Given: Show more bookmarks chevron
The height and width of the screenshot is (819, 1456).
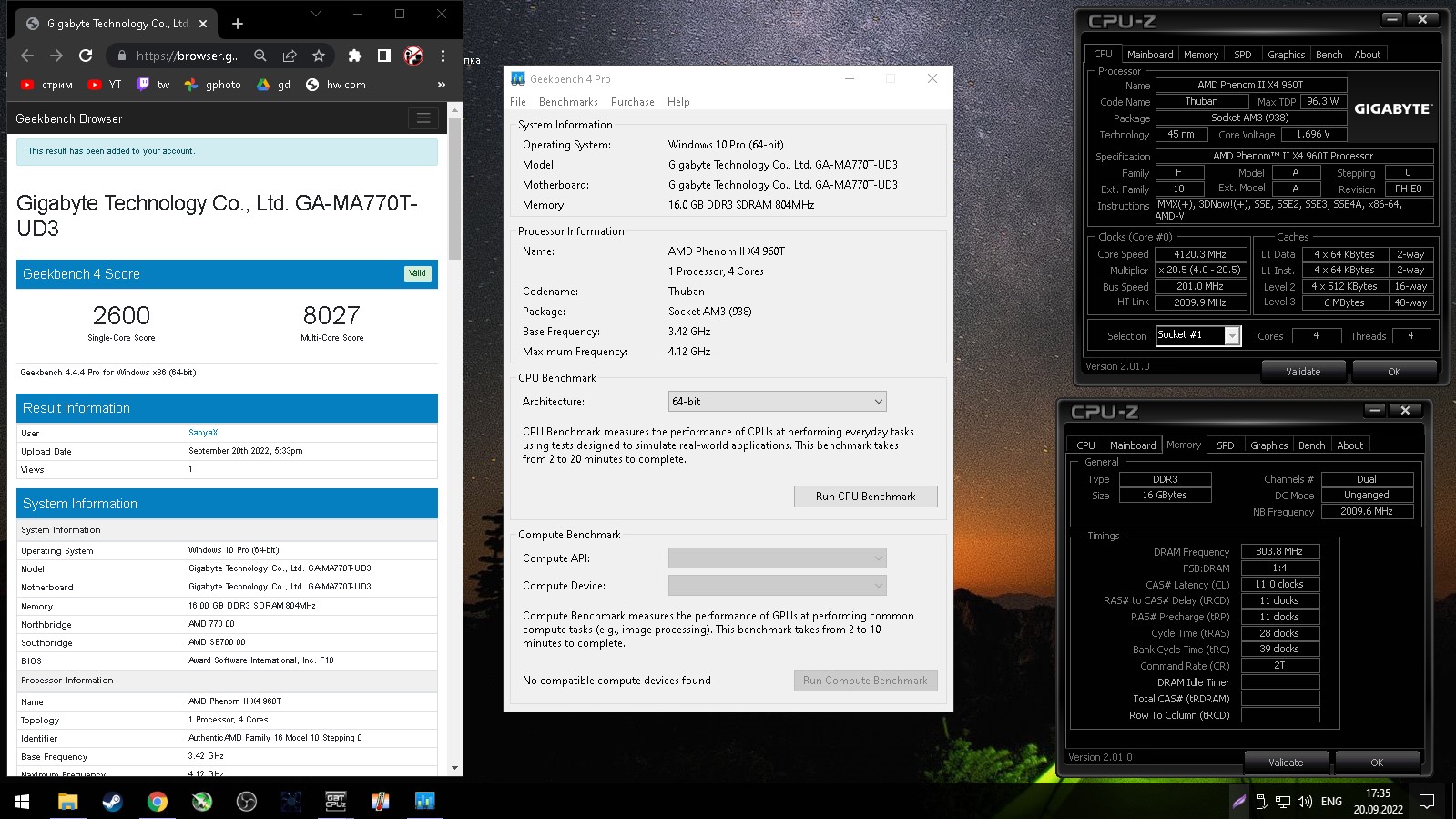Looking at the screenshot, I should click(442, 85).
